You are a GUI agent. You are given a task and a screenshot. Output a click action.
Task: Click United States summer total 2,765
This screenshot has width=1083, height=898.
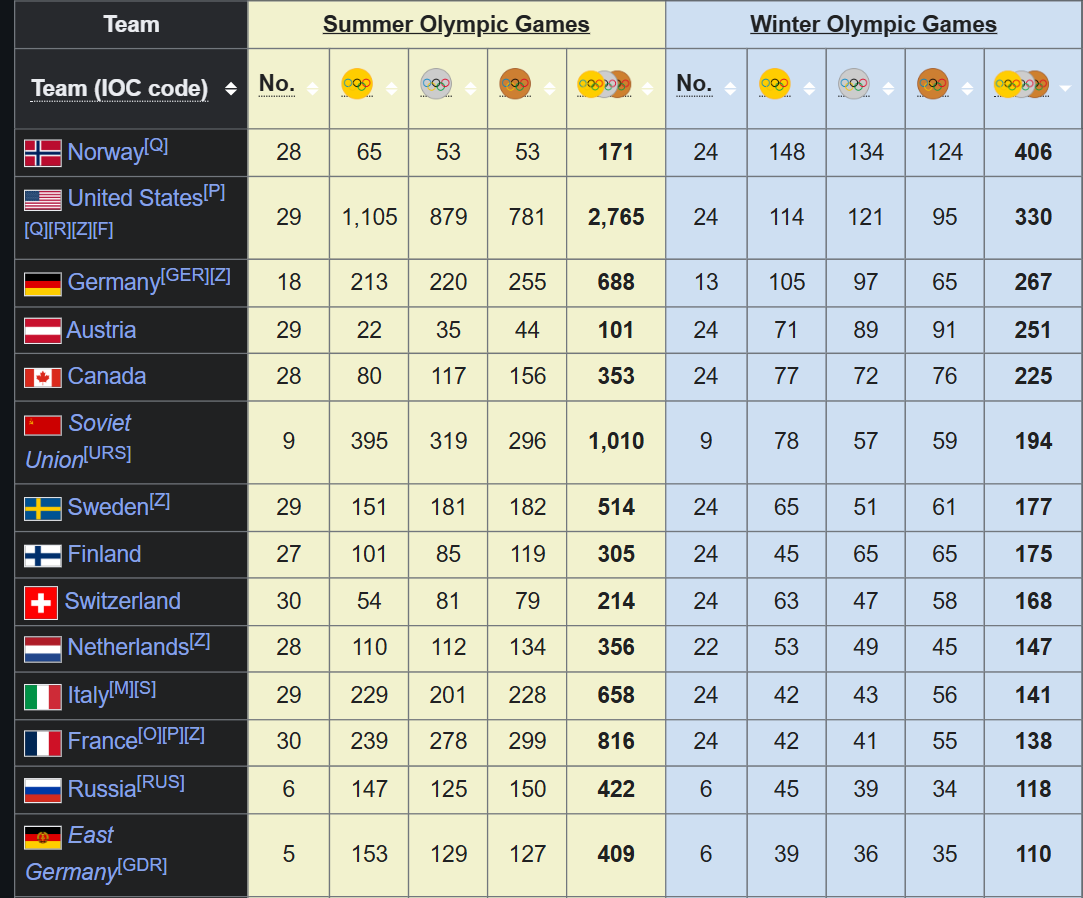(616, 218)
